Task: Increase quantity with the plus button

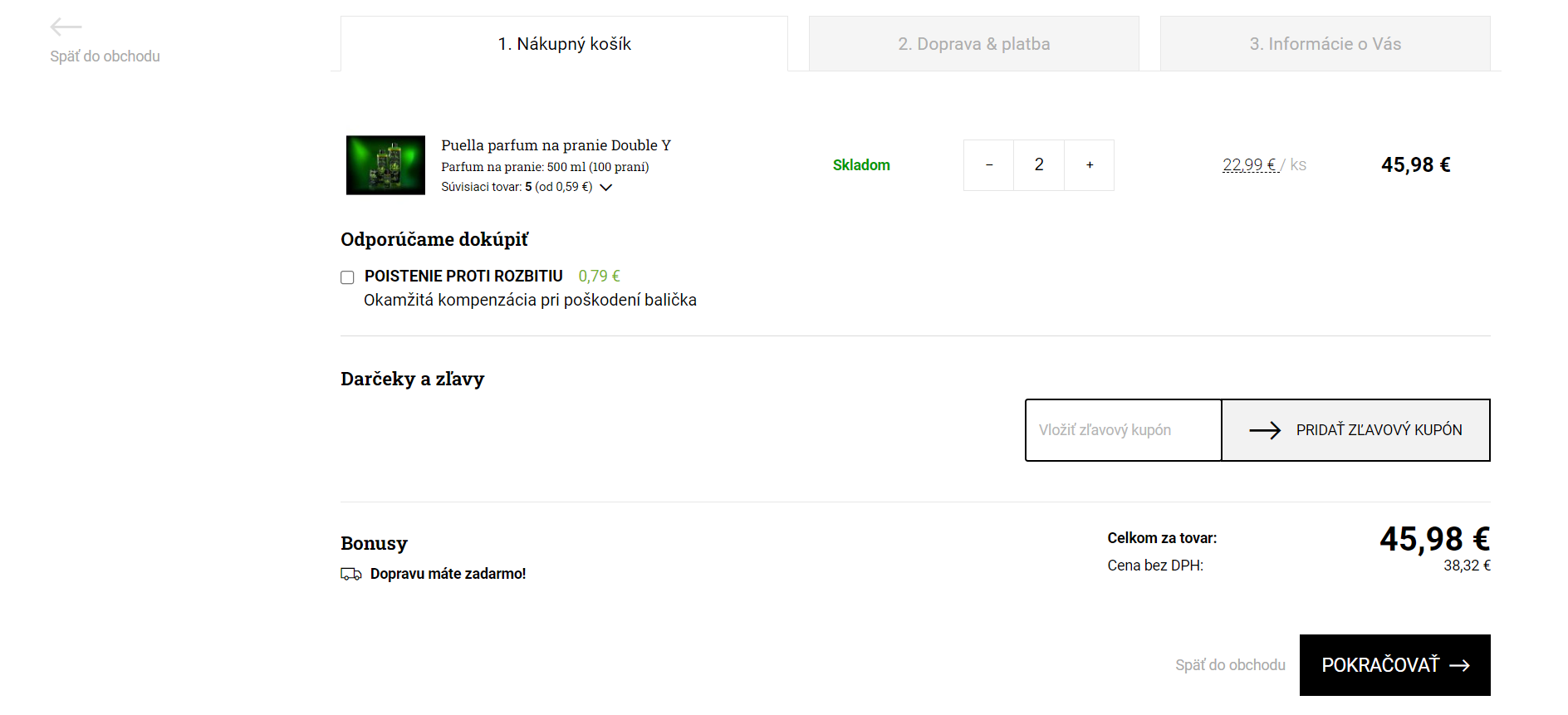Action: [x=1090, y=165]
